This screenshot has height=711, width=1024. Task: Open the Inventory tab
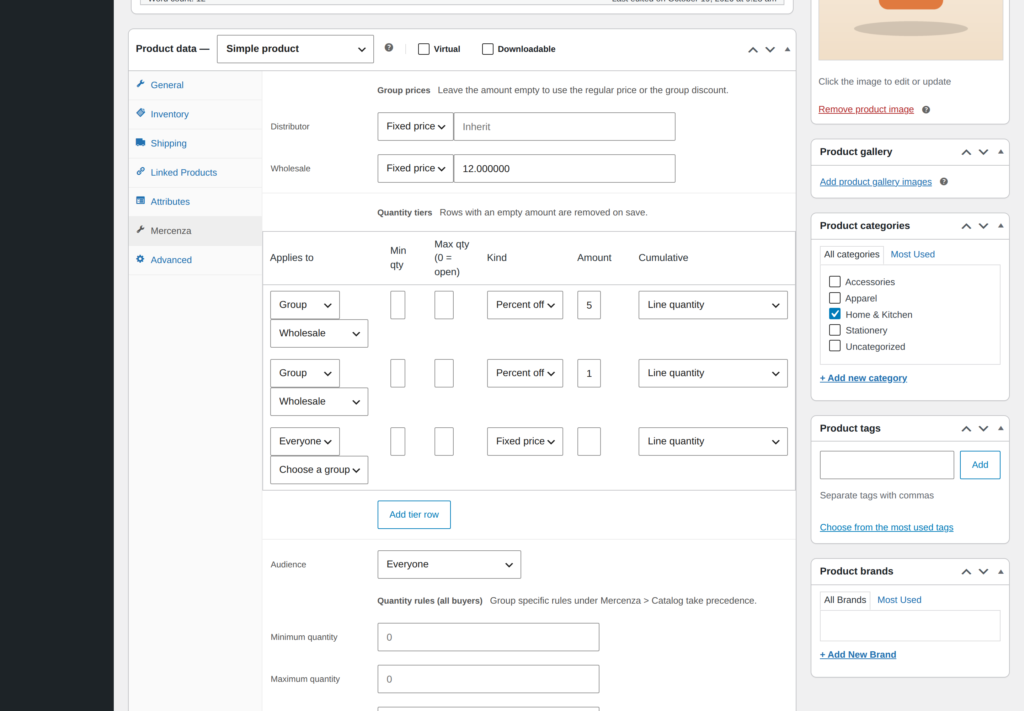pos(195,114)
